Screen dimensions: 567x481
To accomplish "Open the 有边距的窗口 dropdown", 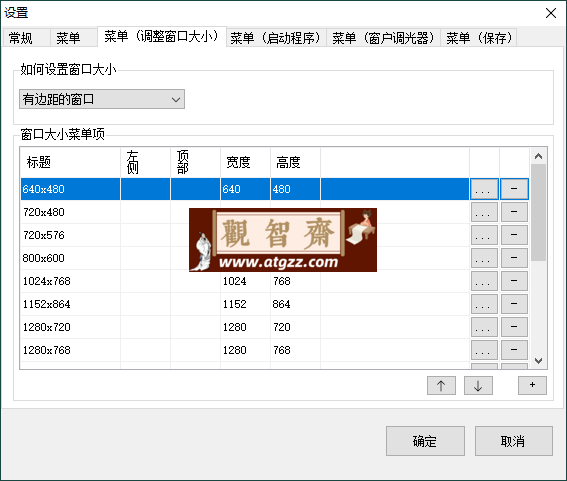I will 102,99.
